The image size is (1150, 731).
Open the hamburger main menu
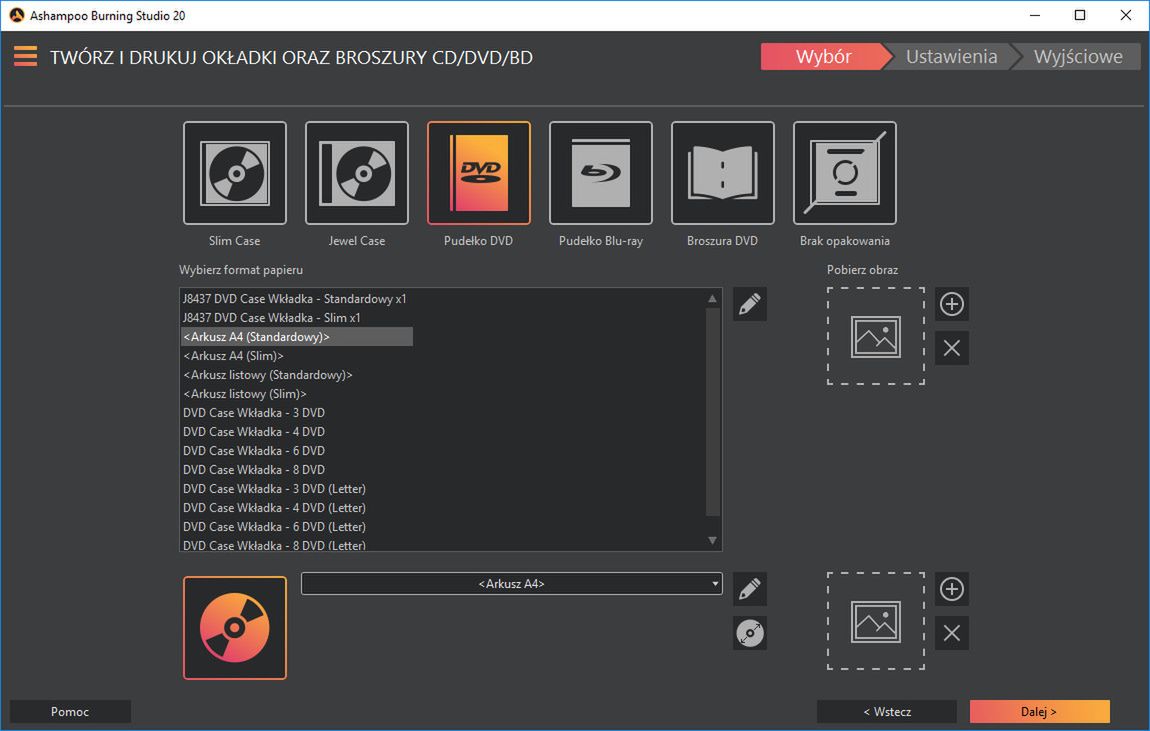pyautogui.click(x=25, y=57)
